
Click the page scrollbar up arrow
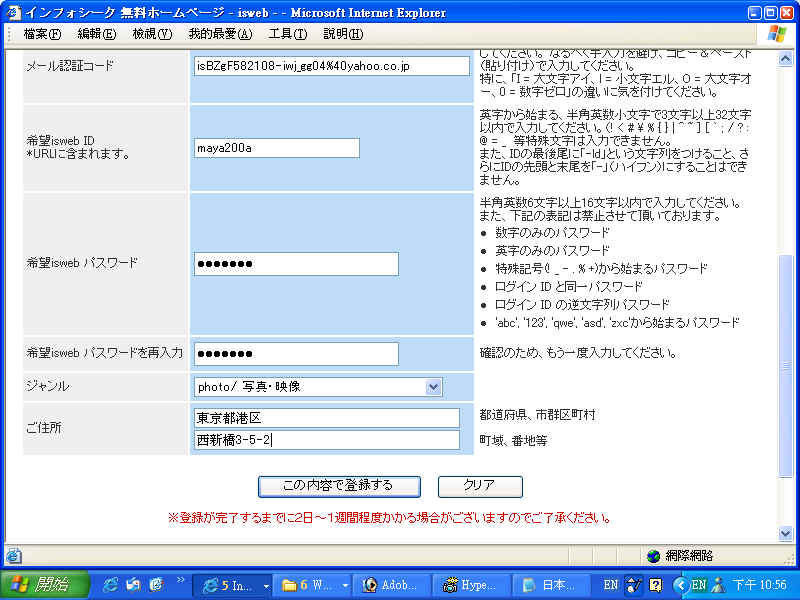point(785,58)
